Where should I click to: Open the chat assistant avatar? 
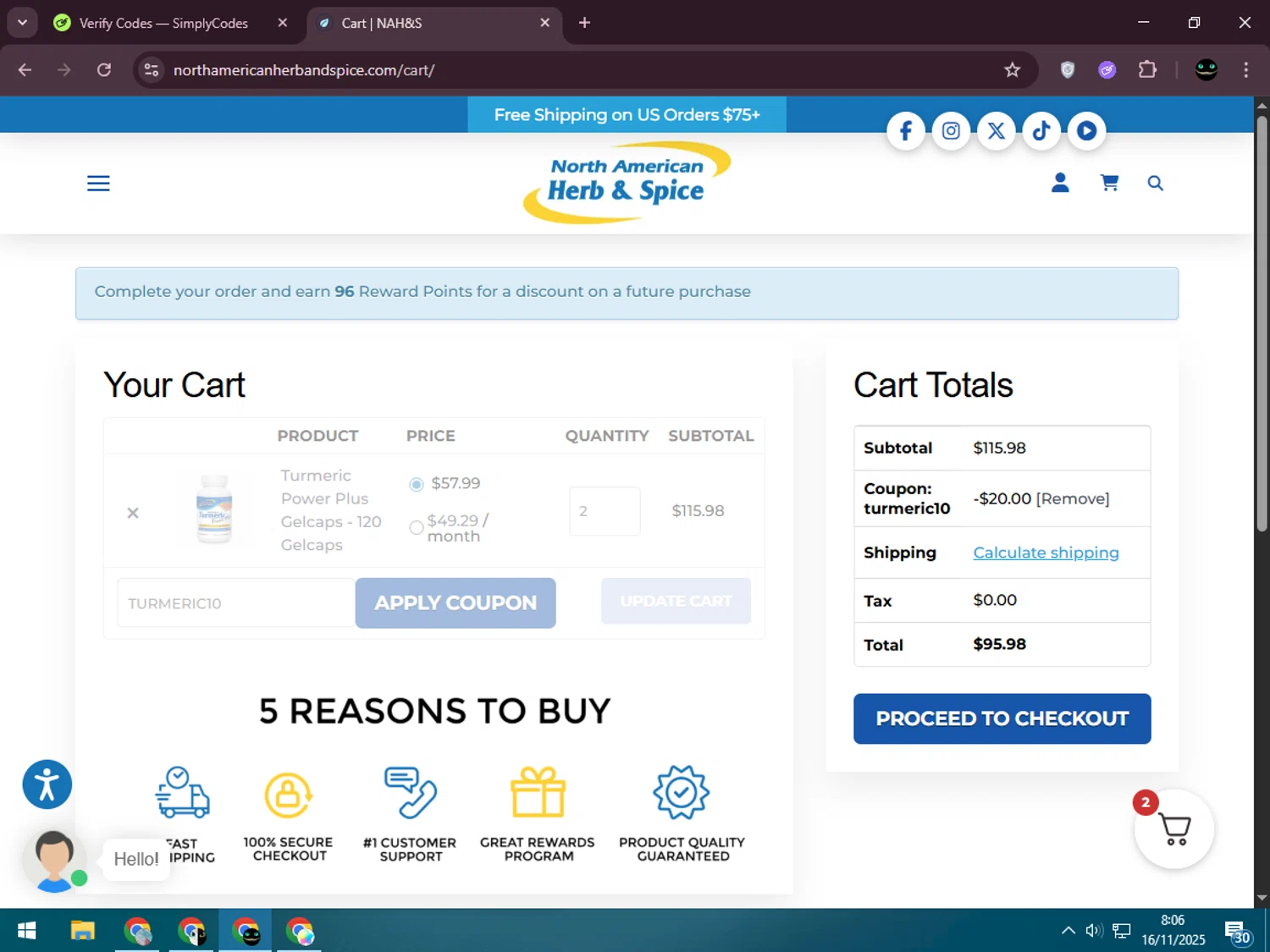pos(54,861)
